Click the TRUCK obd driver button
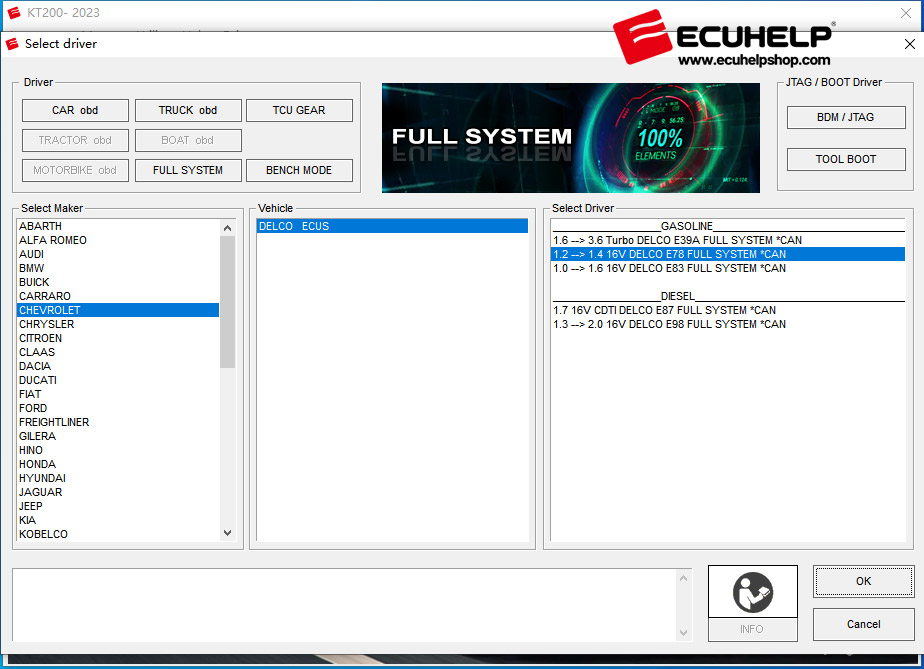Screen dimensions: 924x669 (x=188, y=110)
